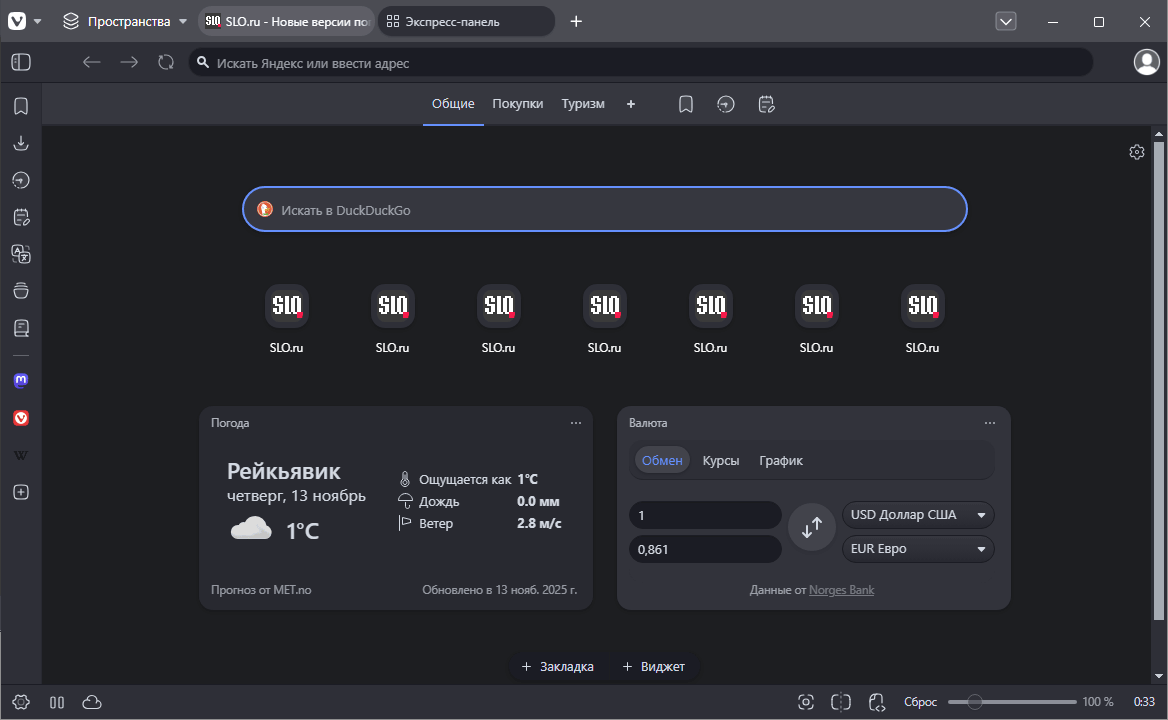This screenshot has height=720, width=1168.
Task: Open the EUR Евро currency dropdown
Action: click(917, 548)
